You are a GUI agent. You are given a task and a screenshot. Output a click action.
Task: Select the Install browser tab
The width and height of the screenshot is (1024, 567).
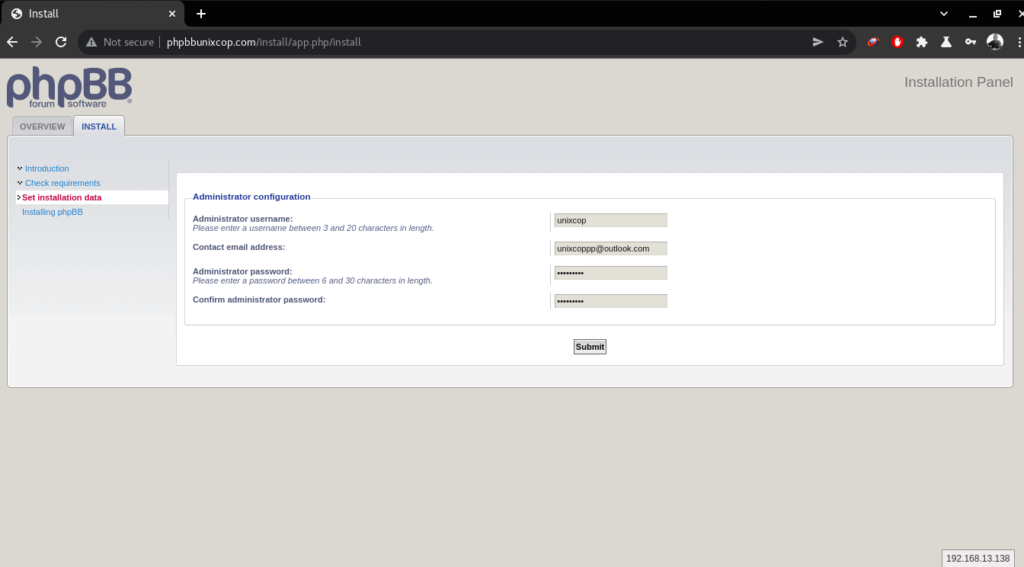tap(93, 14)
